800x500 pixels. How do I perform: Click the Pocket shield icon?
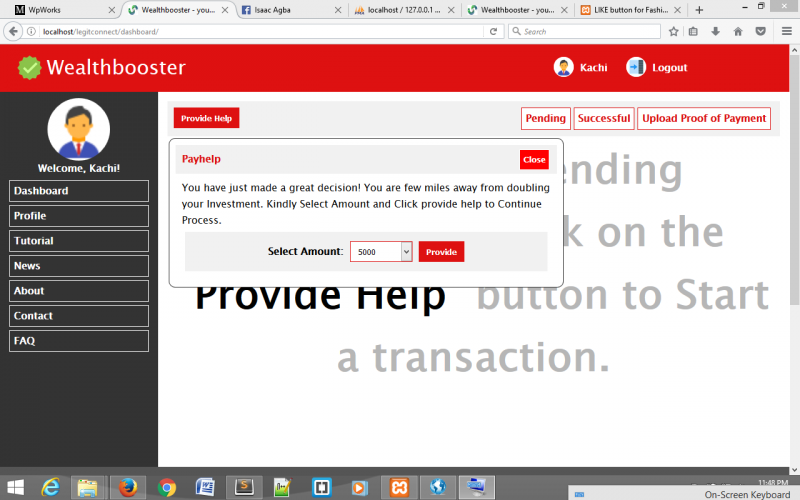coord(760,32)
